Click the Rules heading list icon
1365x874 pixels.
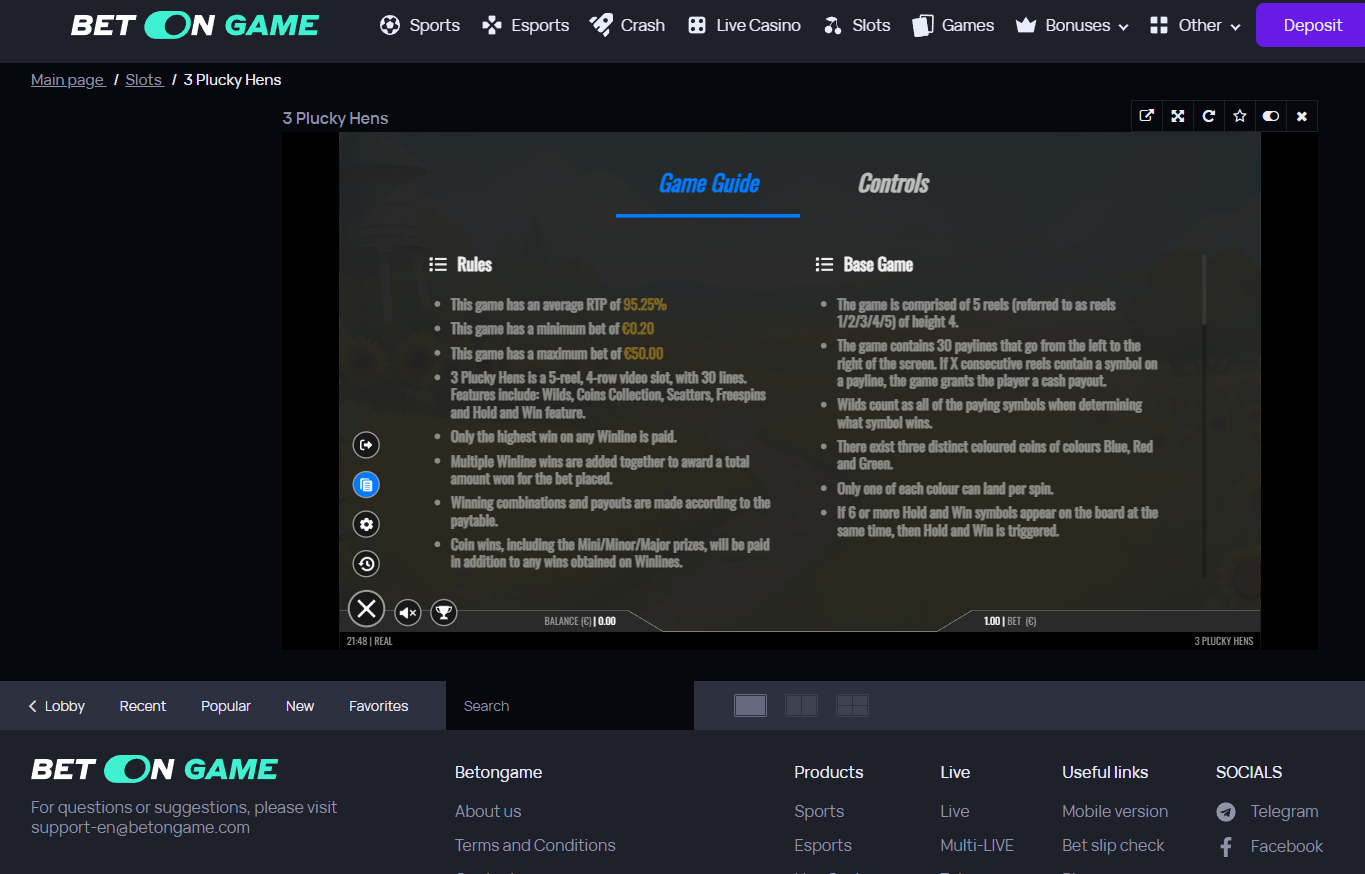pos(438,264)
